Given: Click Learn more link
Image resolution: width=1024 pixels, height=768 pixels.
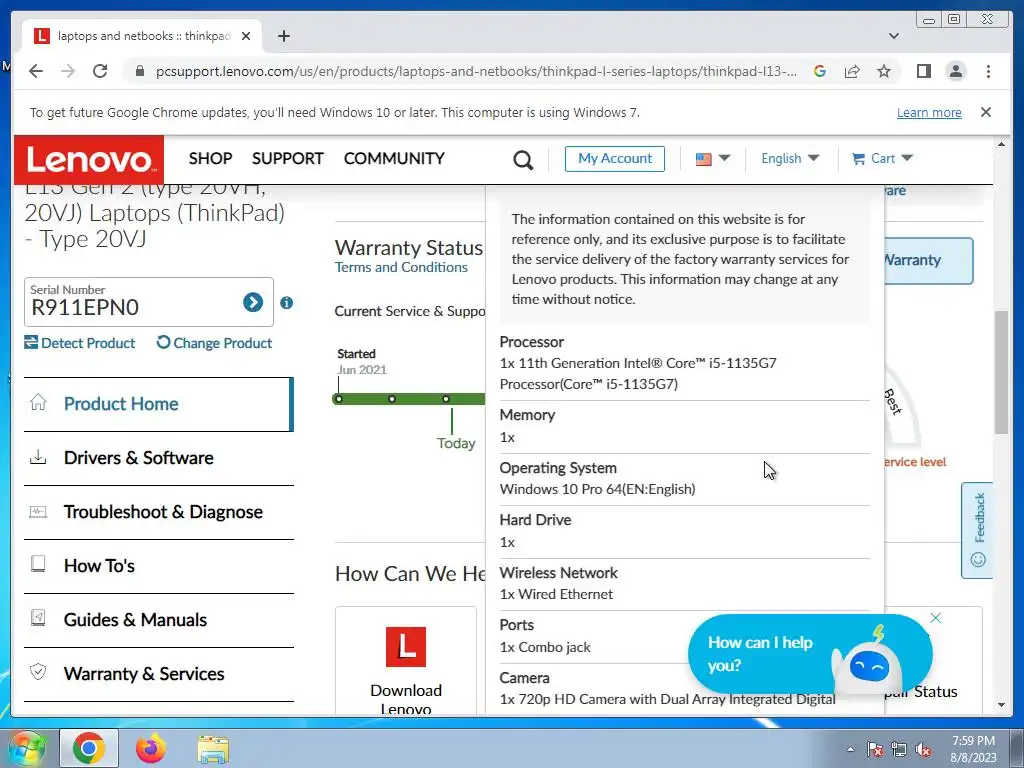Looking at the screenshot, I should 929,112.
